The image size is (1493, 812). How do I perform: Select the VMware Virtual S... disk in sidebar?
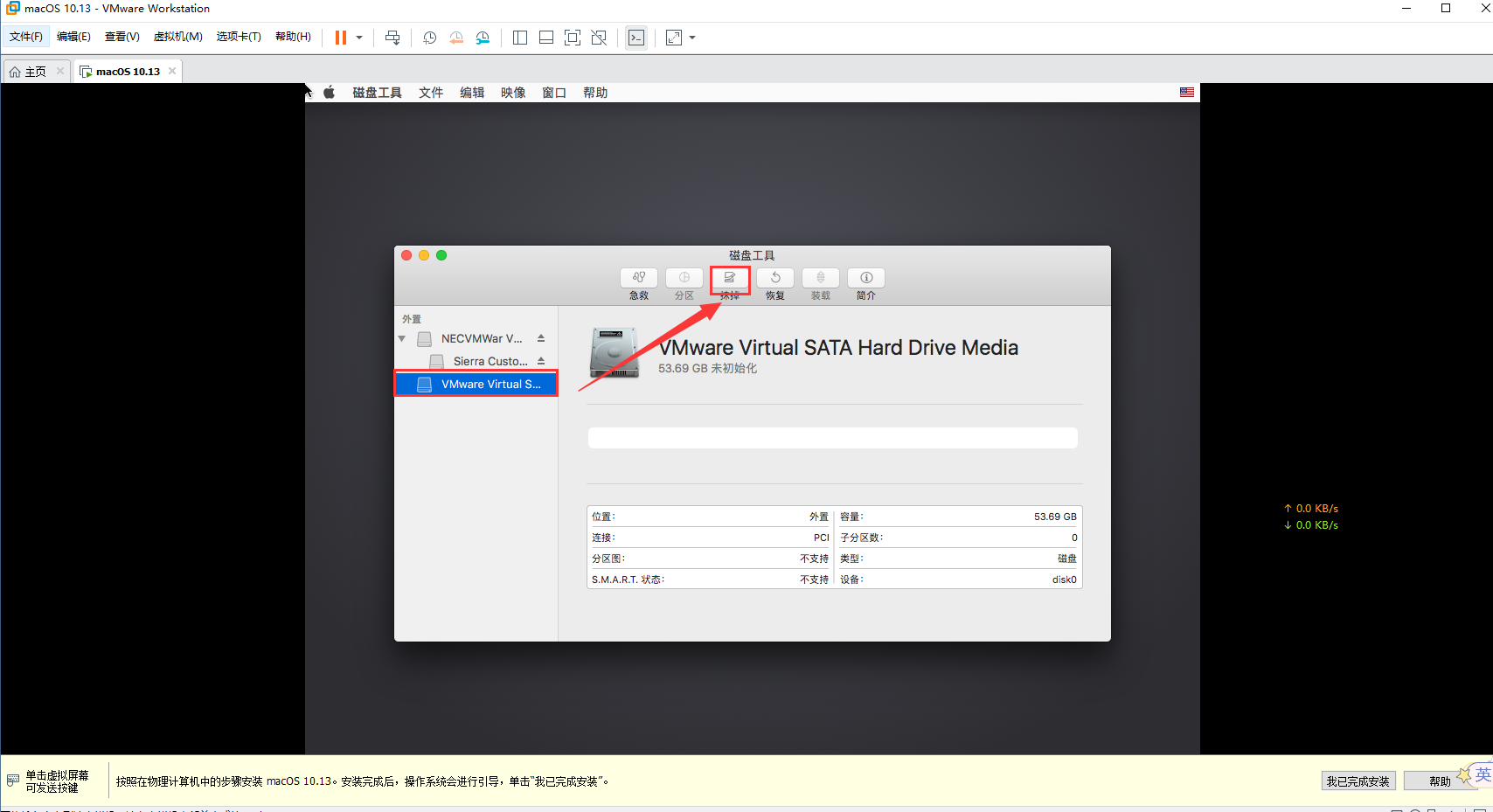(x=476, y=384)
